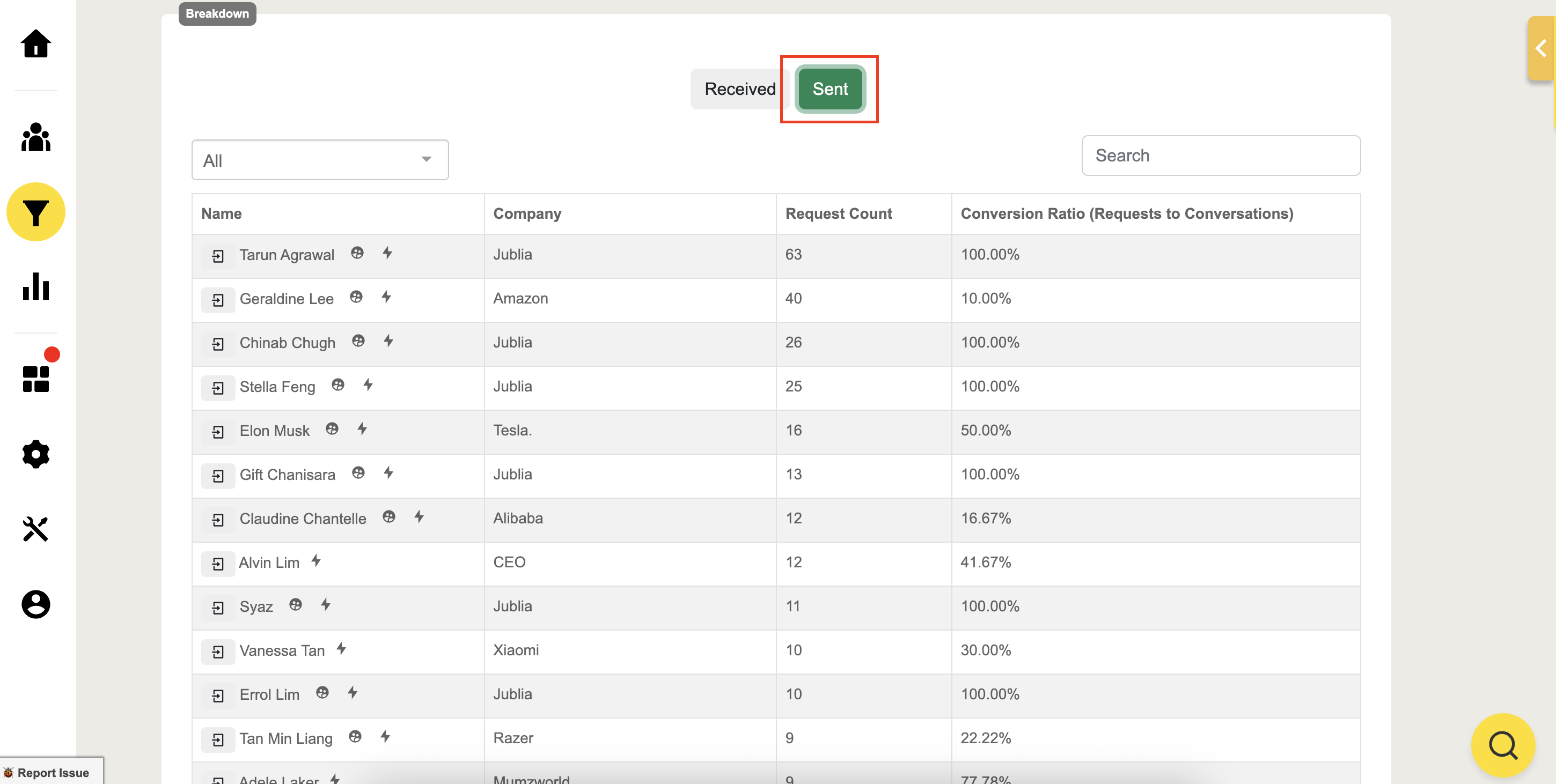Select the Sent toggle button

tap(830, 88)
